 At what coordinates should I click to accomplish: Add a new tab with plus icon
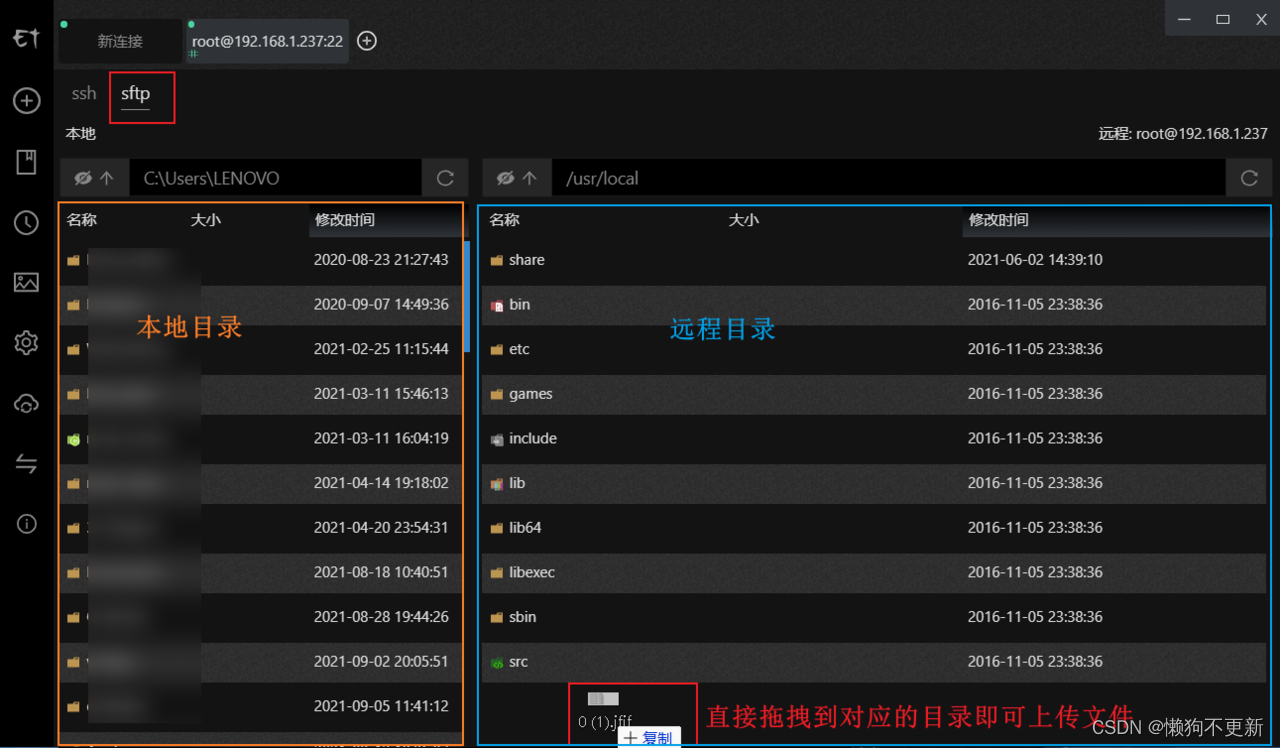(367, 41)
